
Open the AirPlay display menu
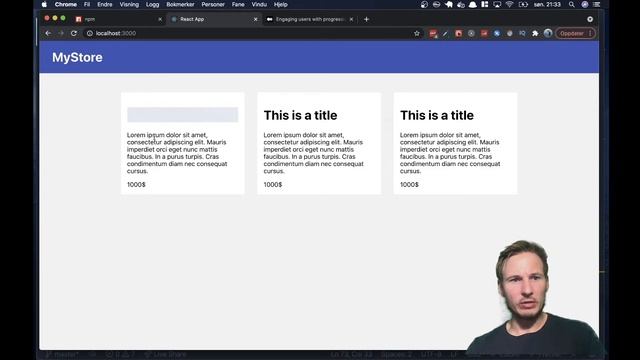(497, 4)
